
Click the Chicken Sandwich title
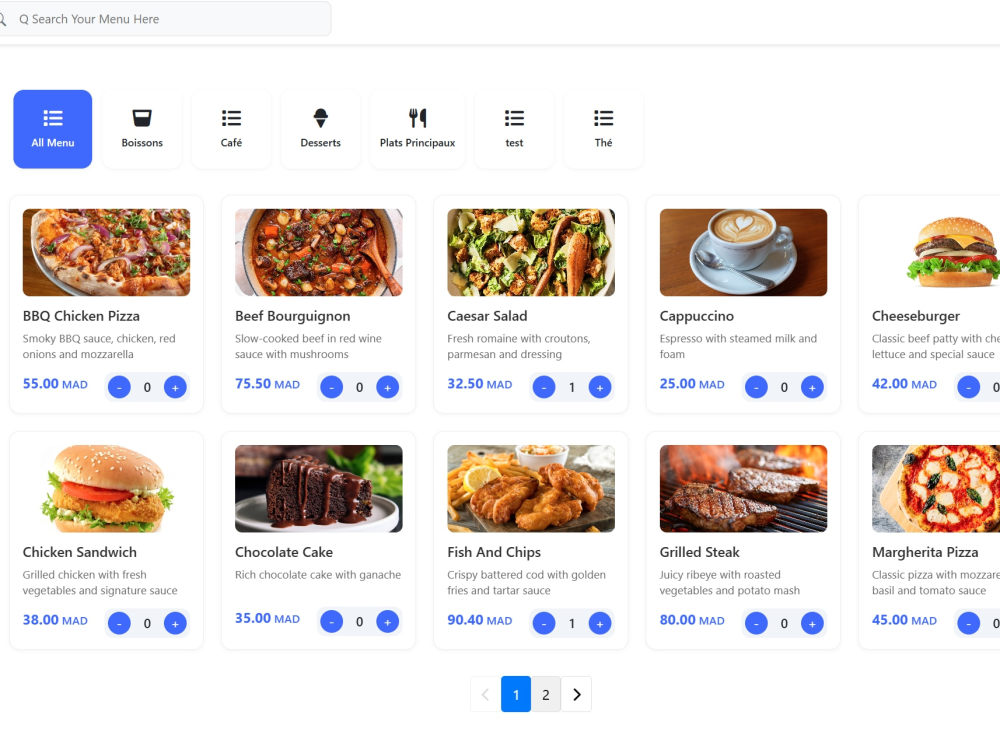tap(80, 552)
